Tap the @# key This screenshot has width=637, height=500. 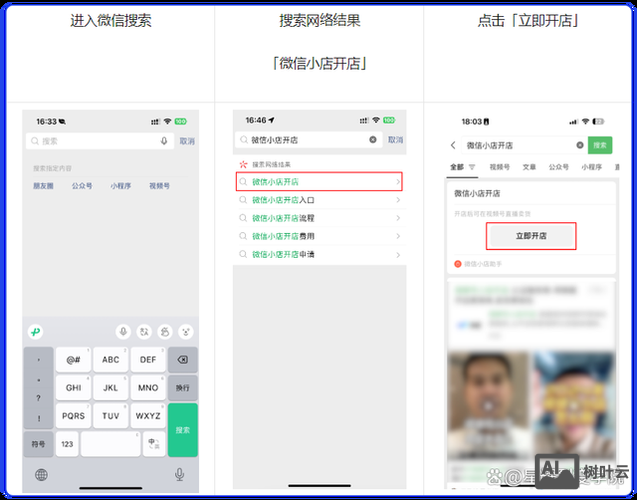click(x=74, y=359)
